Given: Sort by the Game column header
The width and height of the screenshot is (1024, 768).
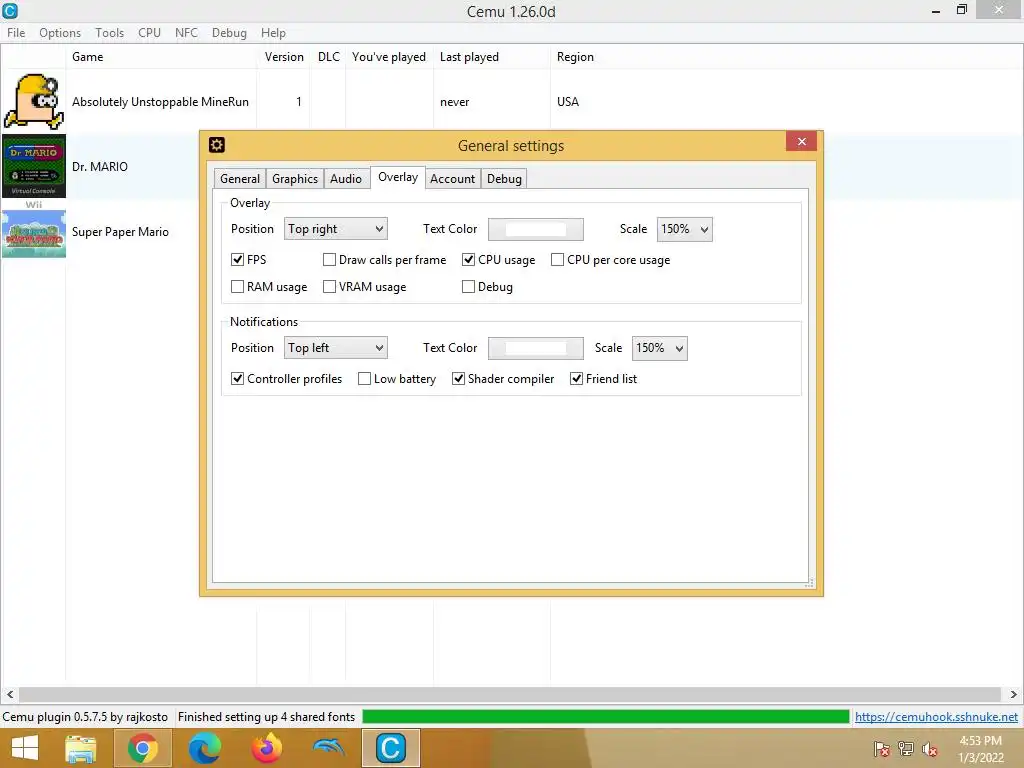Looking at the screenshot, I should click(161, 57).
